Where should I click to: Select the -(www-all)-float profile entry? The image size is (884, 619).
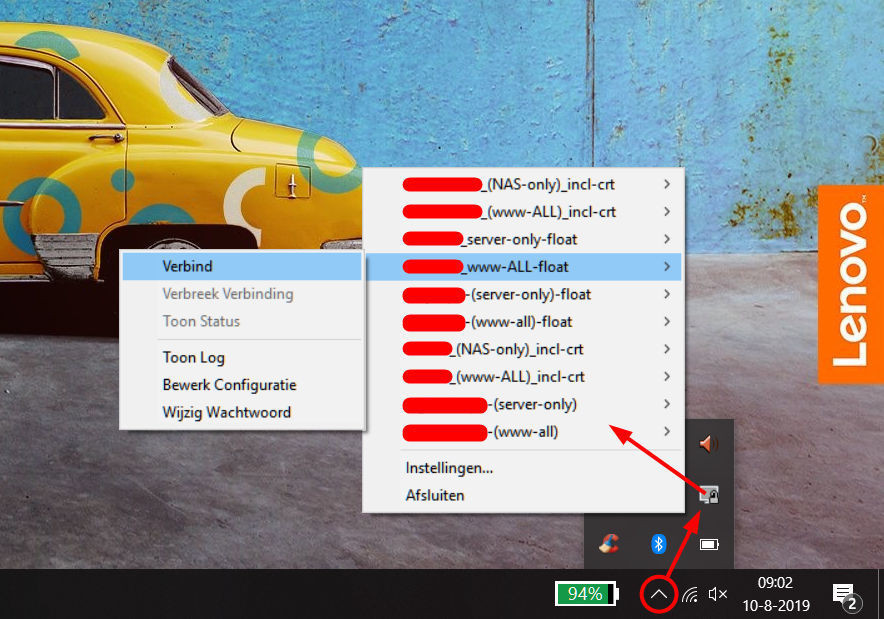point(523,322)
